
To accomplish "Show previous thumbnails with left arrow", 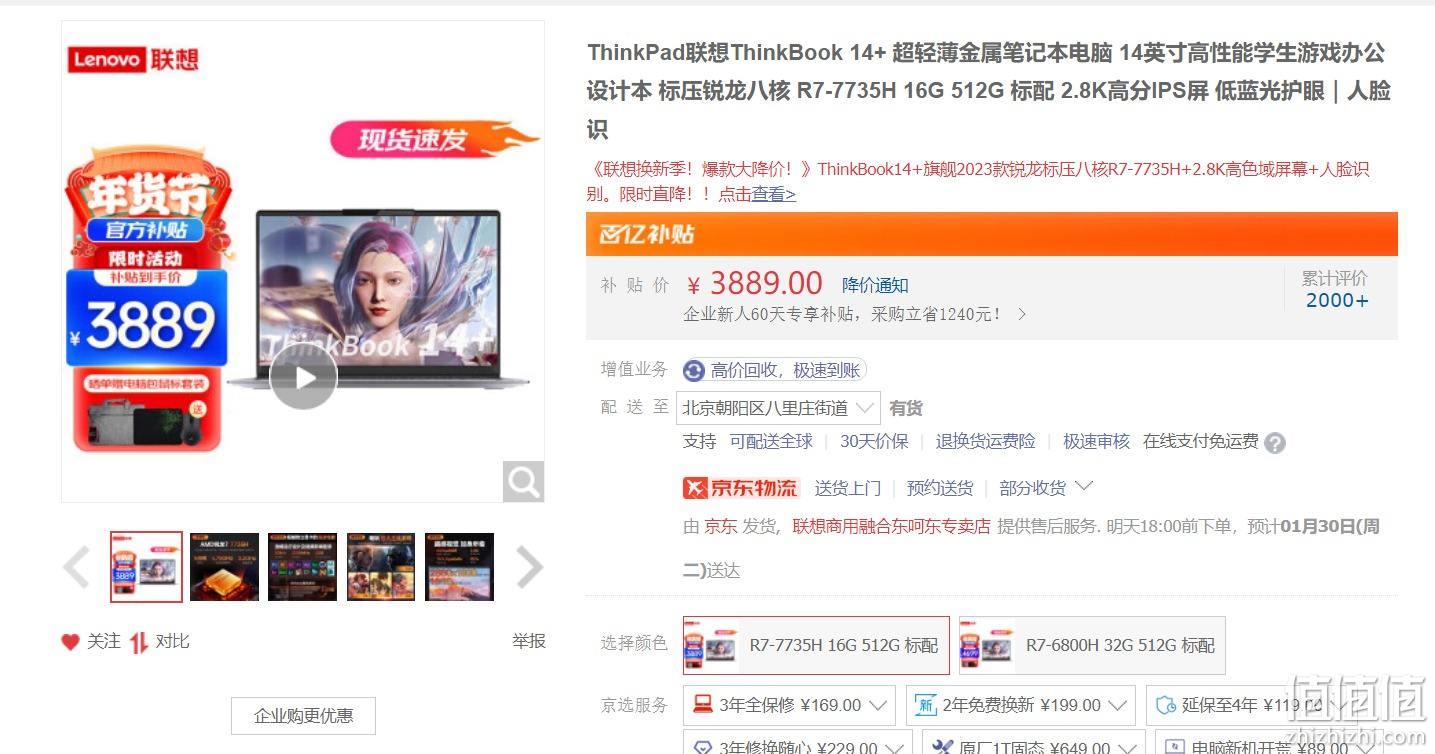I will tap(77, 567).
